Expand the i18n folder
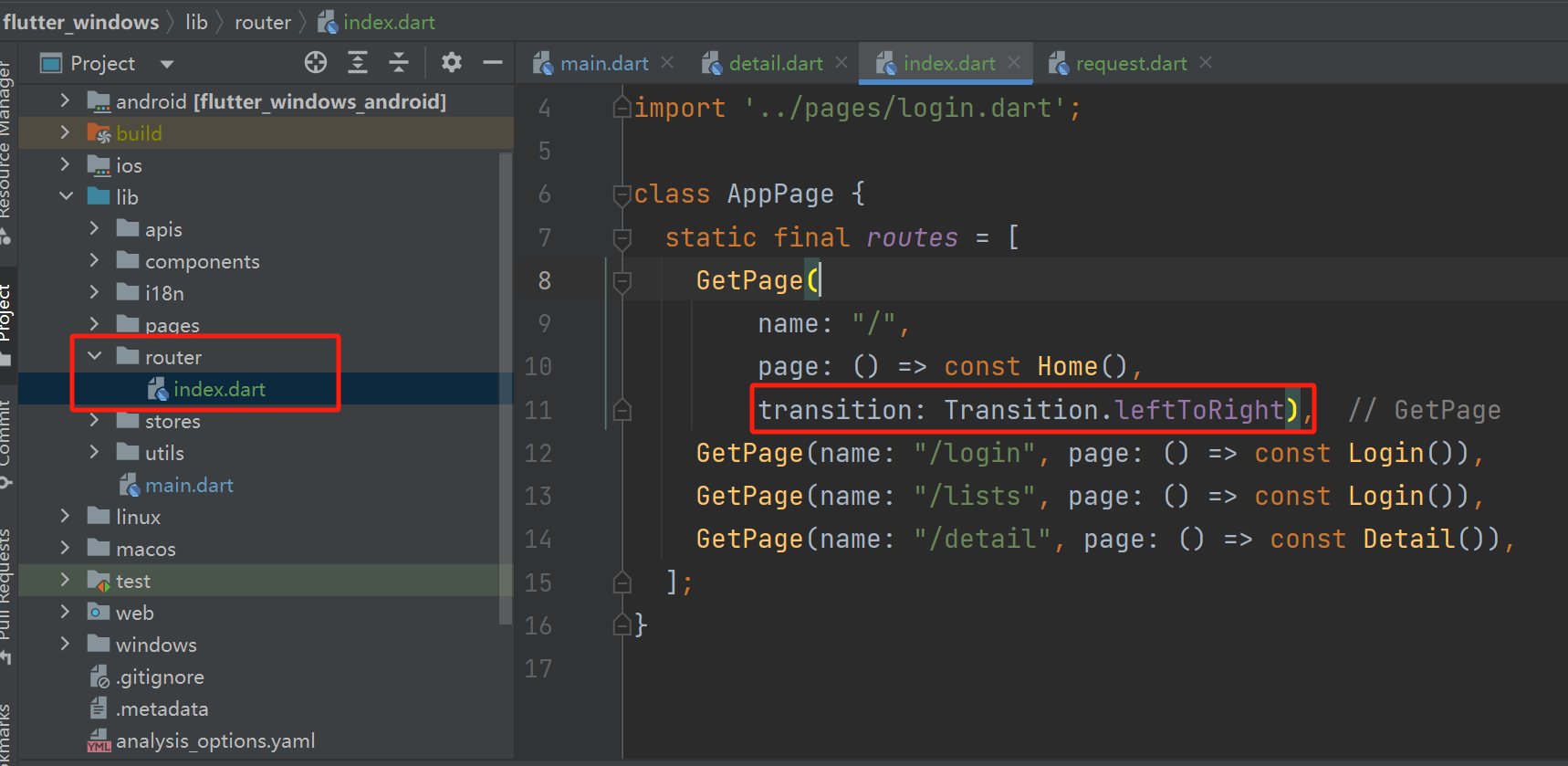Screen dimensions: 1568x766 [x=94, y=292]
